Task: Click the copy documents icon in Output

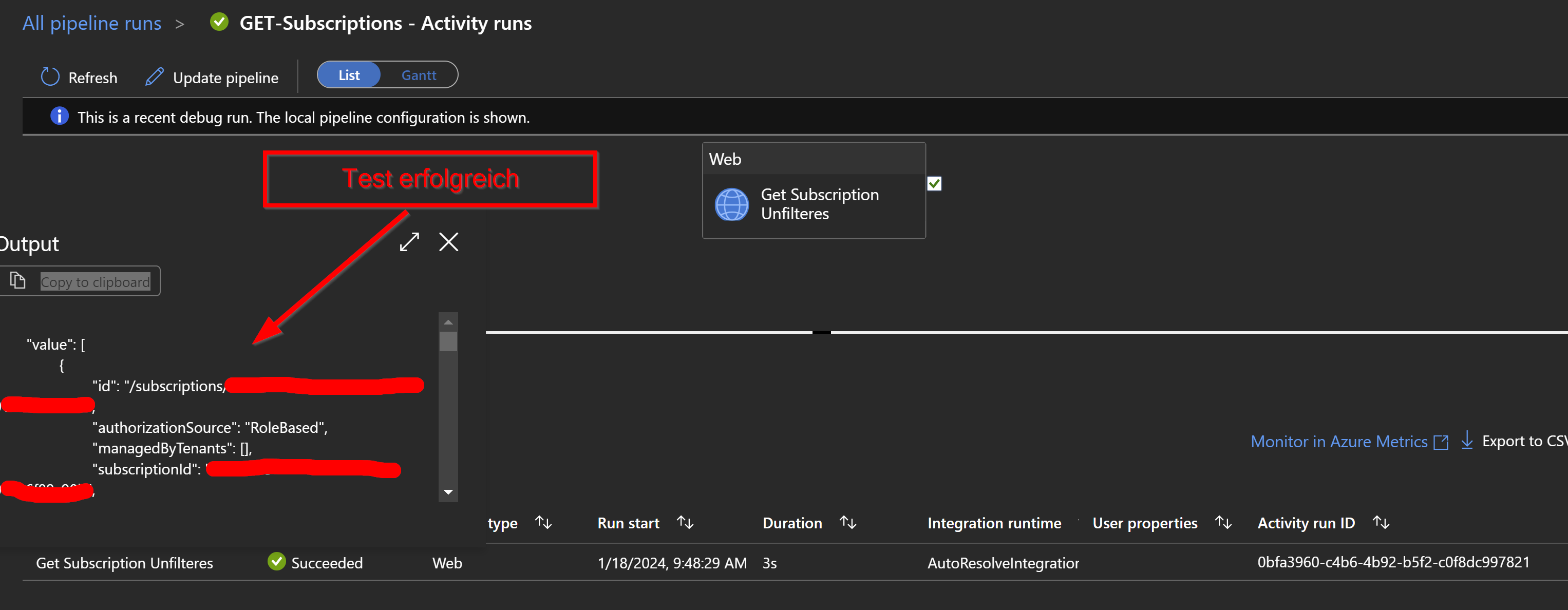Action: pyautogui.click(x=17, y=281)
